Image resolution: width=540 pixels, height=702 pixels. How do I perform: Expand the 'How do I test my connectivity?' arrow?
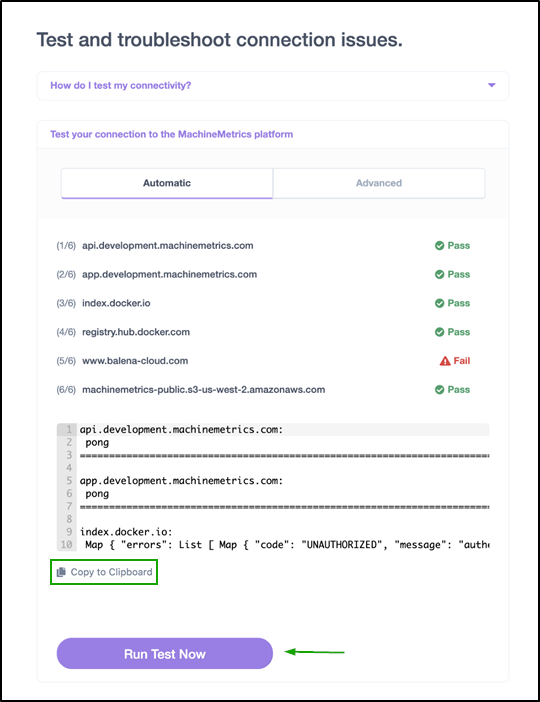[x=491, y=85]
